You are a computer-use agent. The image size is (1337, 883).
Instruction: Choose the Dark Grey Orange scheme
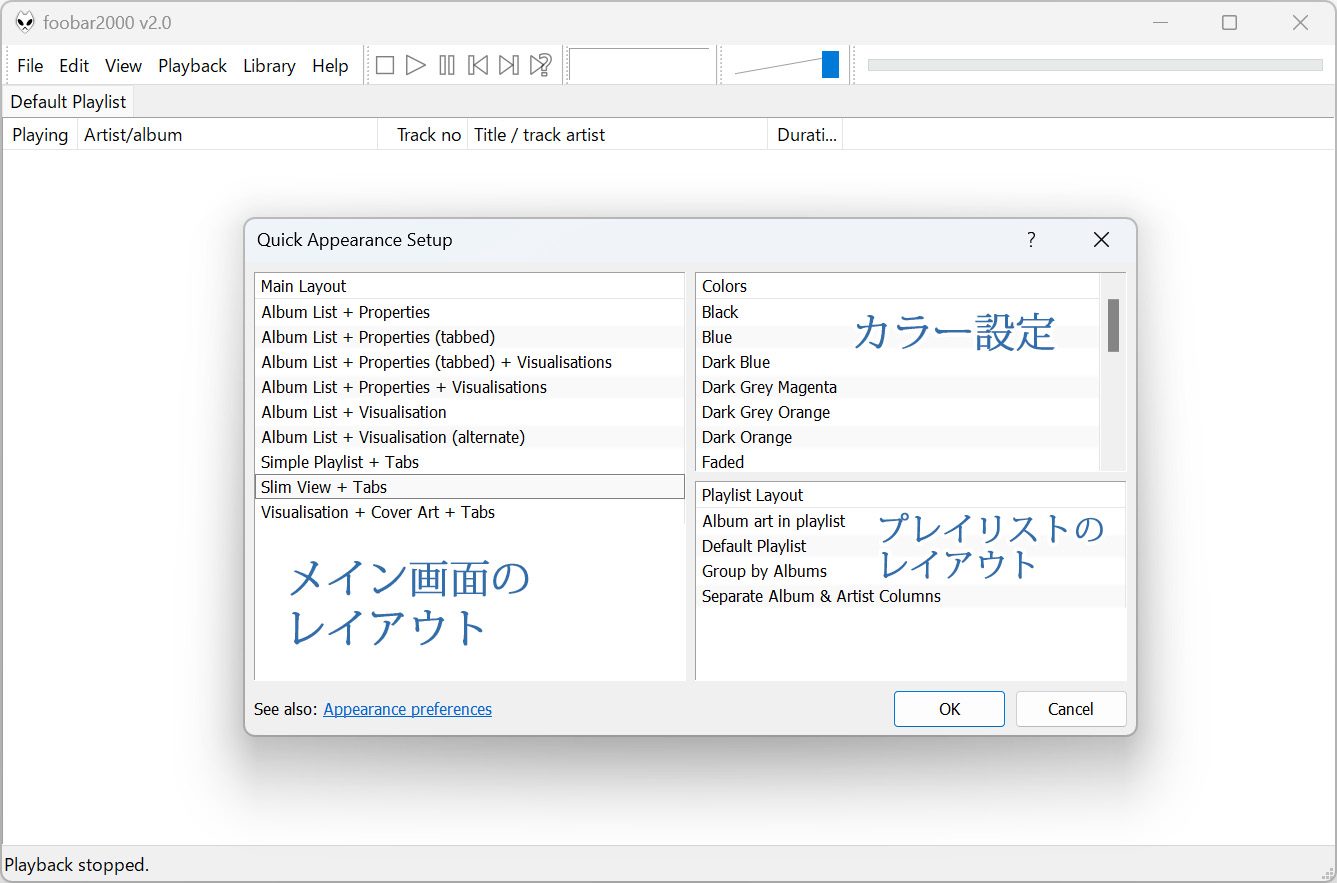pos(897,412)
